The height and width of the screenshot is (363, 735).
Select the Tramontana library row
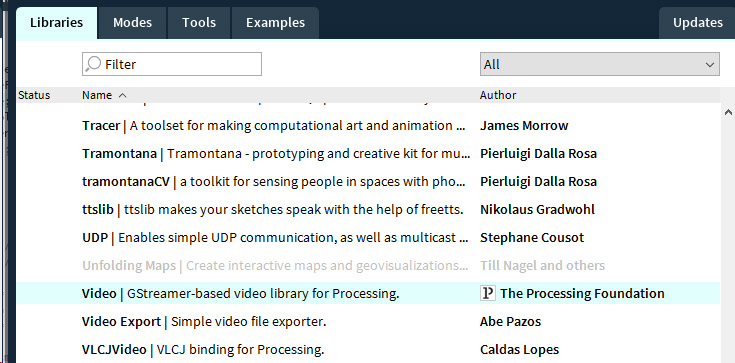368,154
